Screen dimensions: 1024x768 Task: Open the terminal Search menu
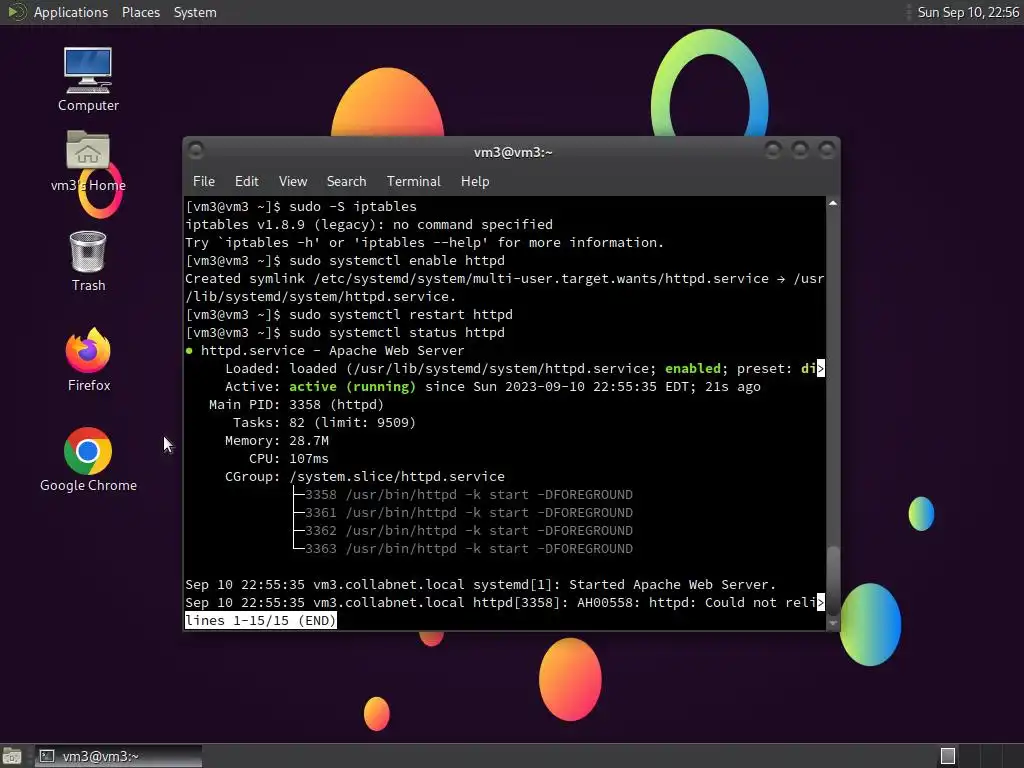(x=346, y=182)
